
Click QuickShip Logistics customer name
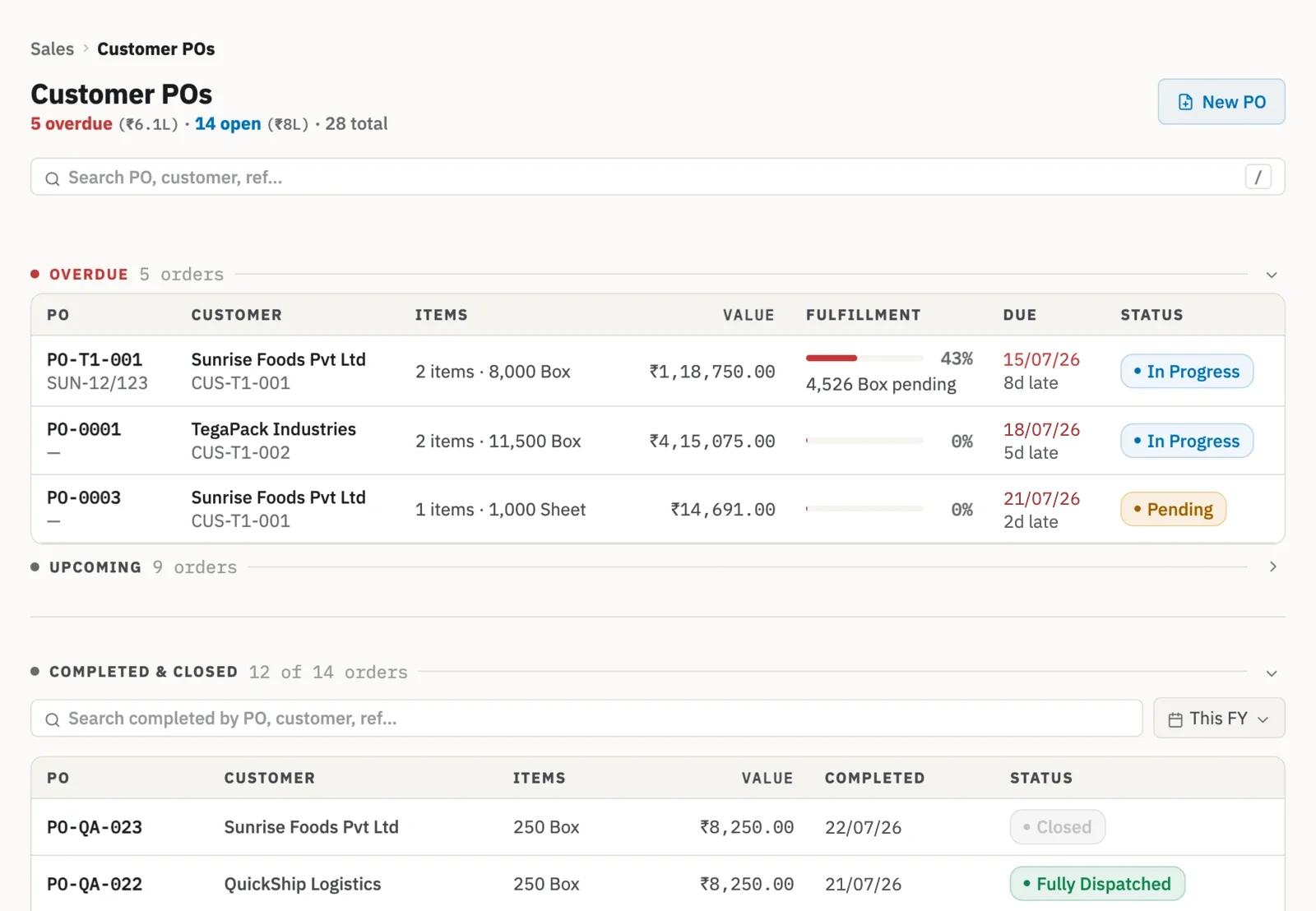point(303,884)
